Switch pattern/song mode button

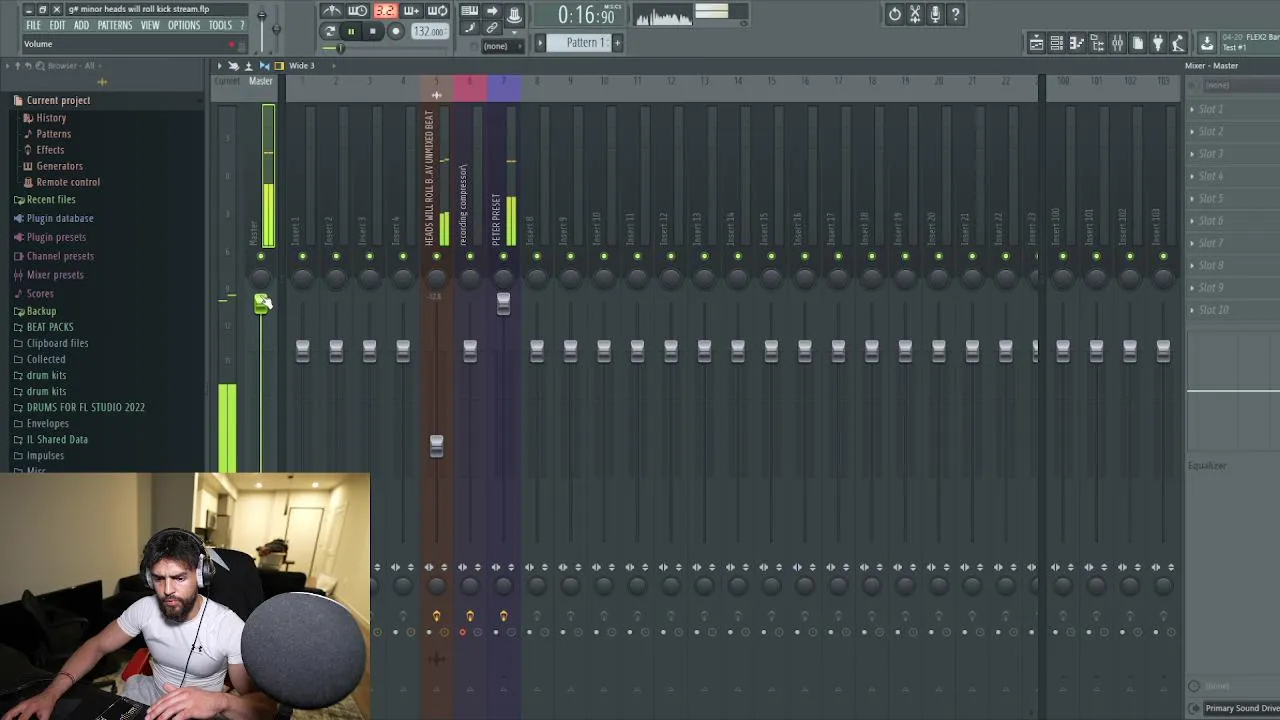coord(330,31)
